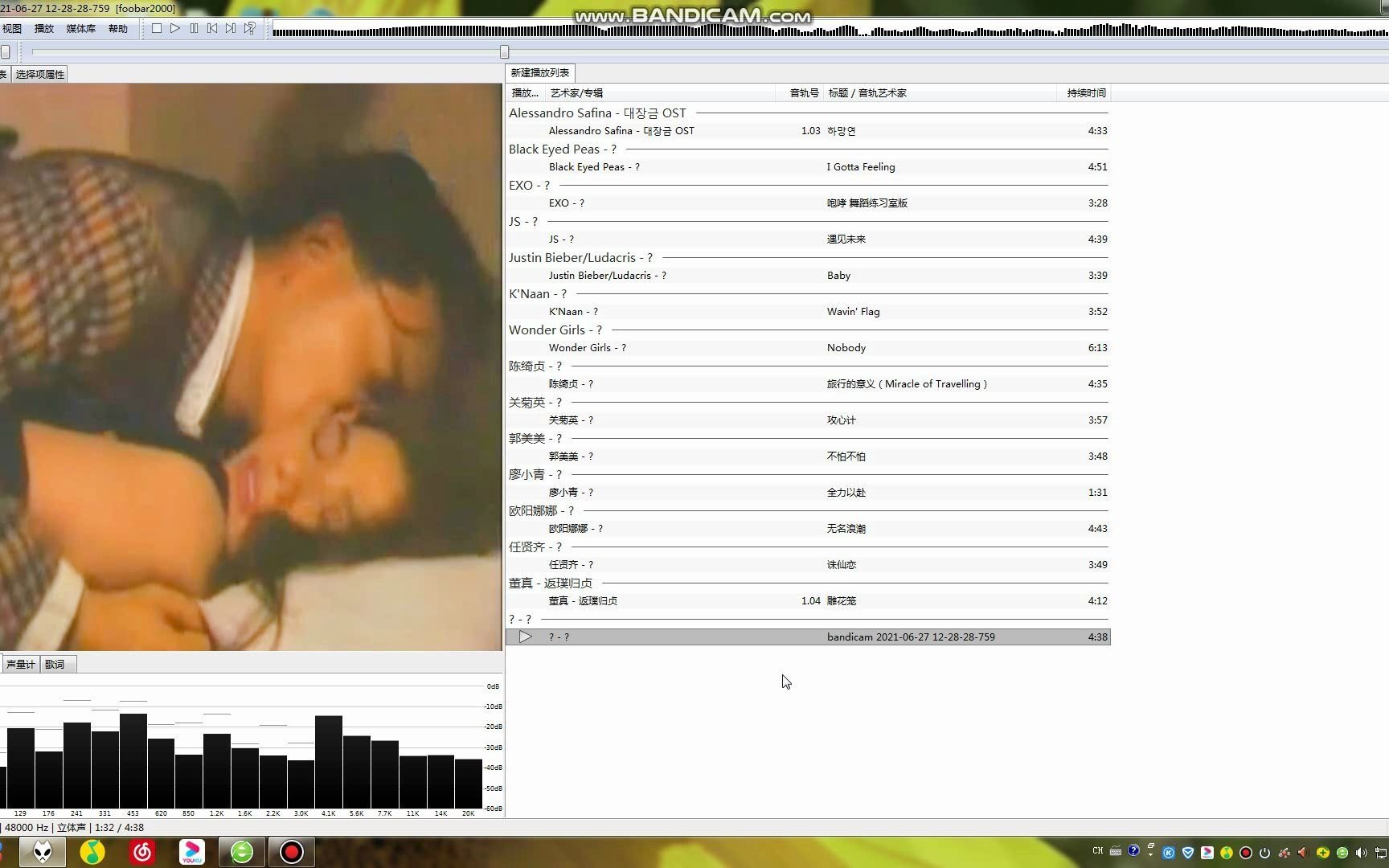Screen dimensions: 1389x868
Task: Sort by the 持续时间 column header
Action: coord(1085,92)
